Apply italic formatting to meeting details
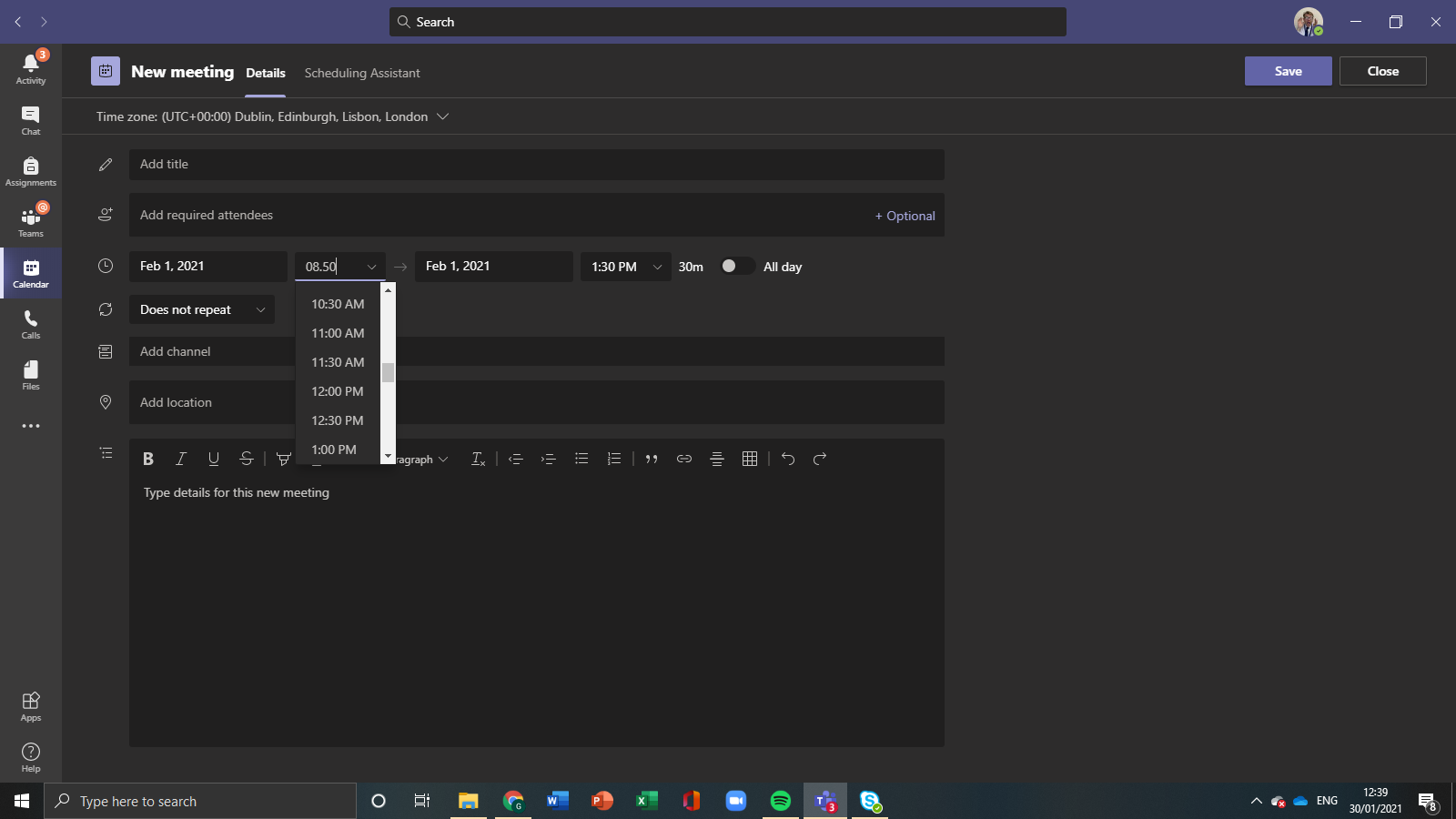The height and width of the screenshot is (819, 1456). 181,459
